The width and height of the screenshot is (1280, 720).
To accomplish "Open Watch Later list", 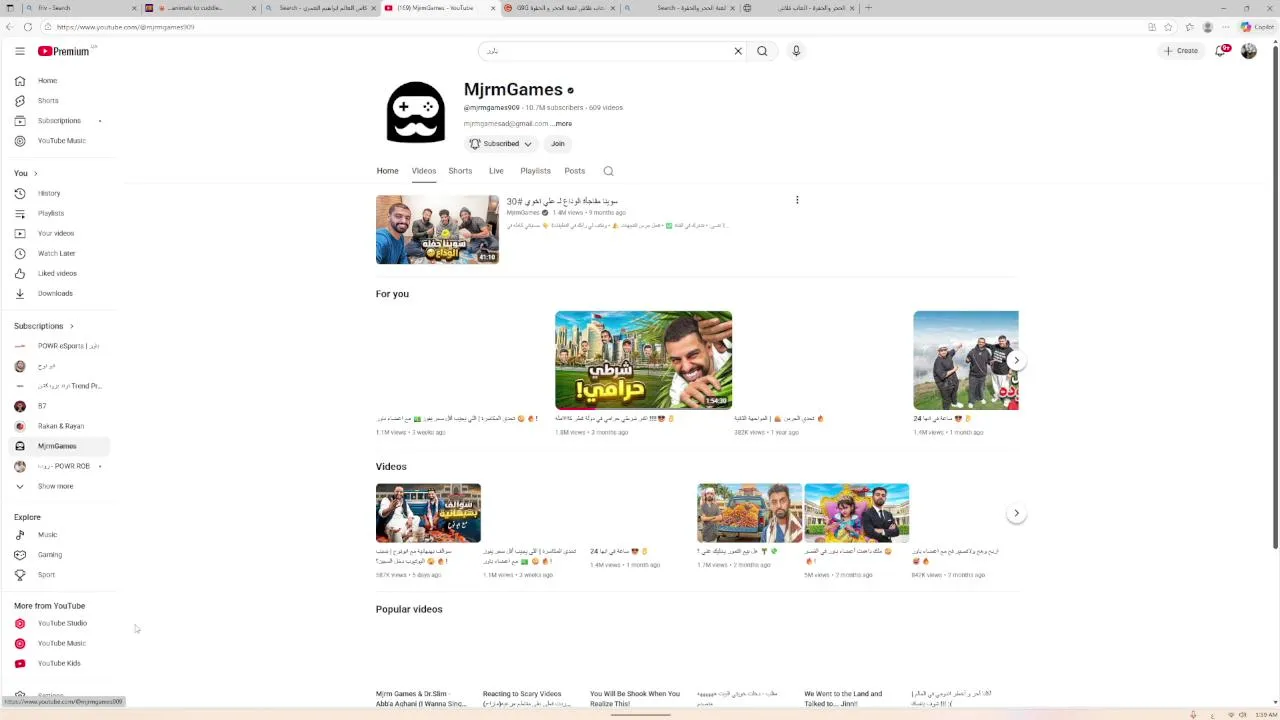I will [56, 253].
